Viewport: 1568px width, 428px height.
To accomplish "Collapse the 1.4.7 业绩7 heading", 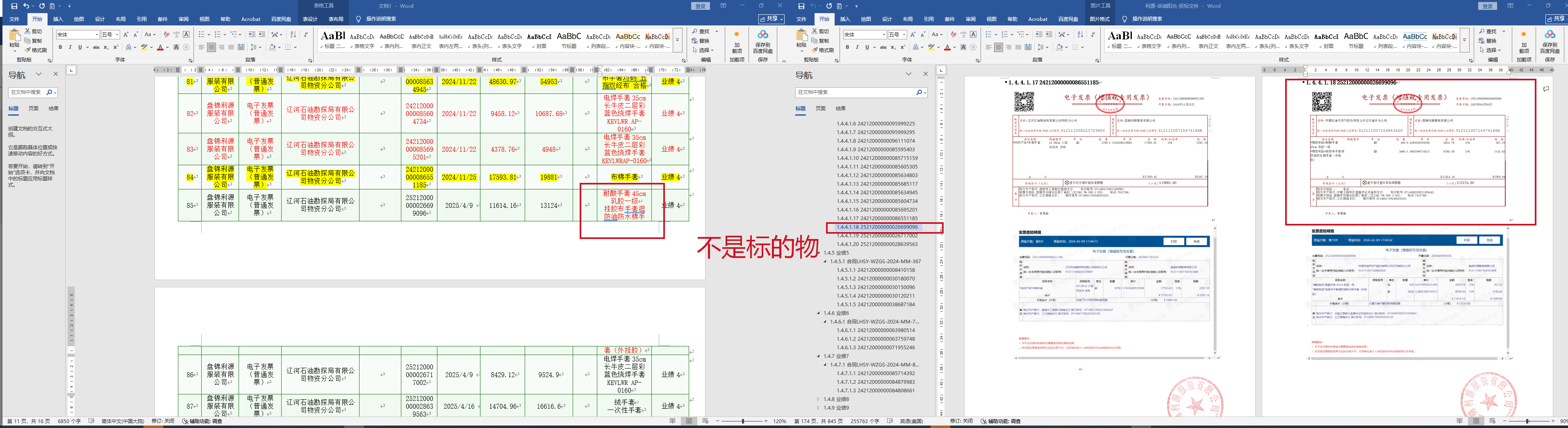I will click(819, 356).
